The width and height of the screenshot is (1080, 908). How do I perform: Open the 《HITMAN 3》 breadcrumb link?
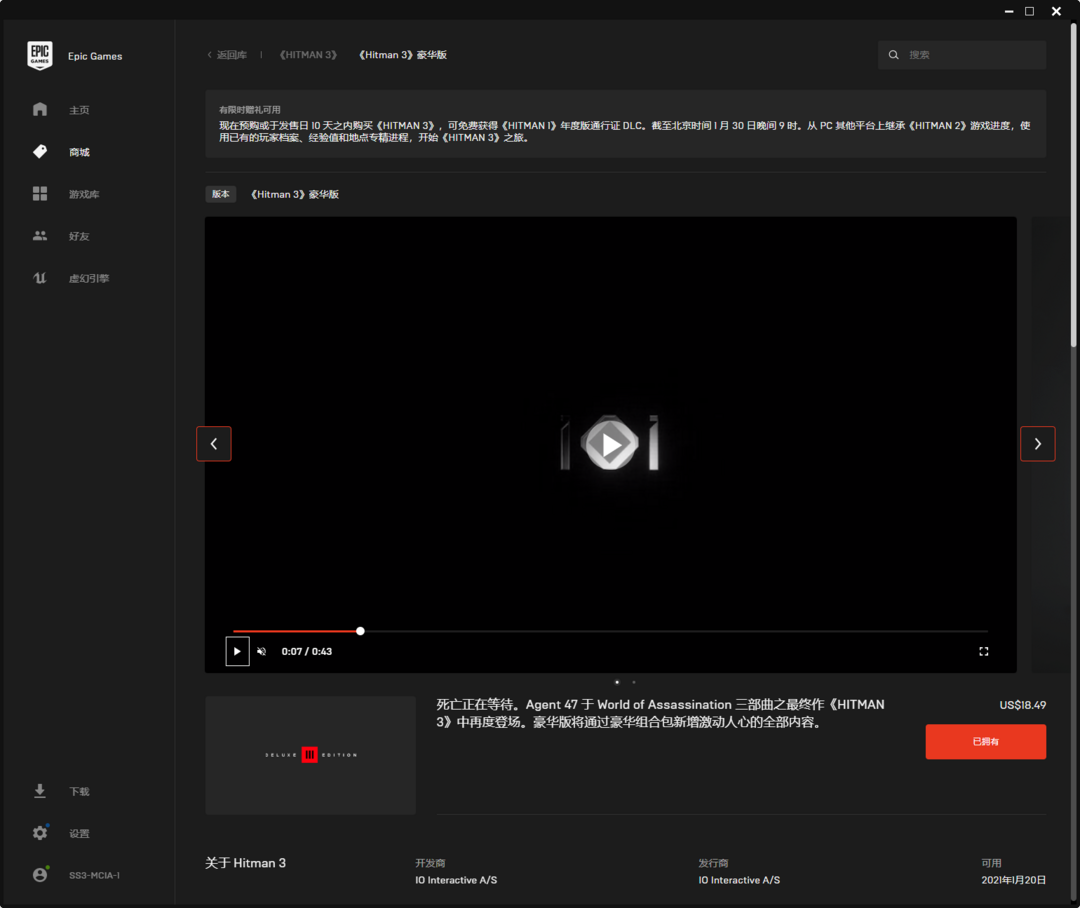[308, 54]
